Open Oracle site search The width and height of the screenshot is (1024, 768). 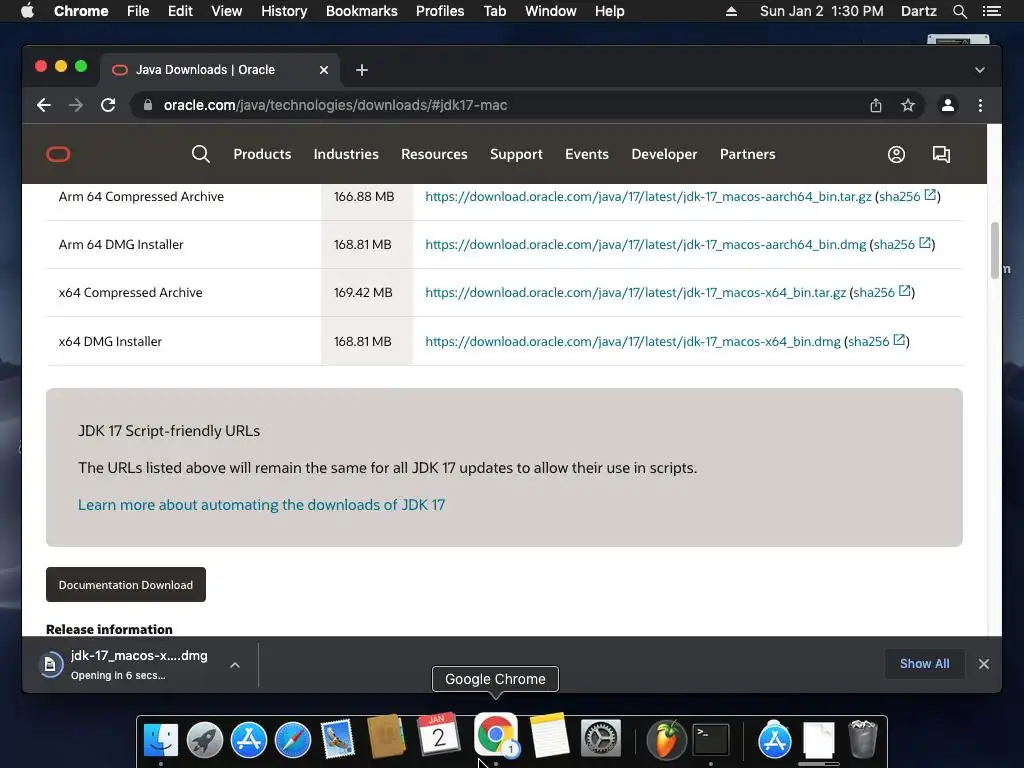pyautogui.click(x=200, y=154)
